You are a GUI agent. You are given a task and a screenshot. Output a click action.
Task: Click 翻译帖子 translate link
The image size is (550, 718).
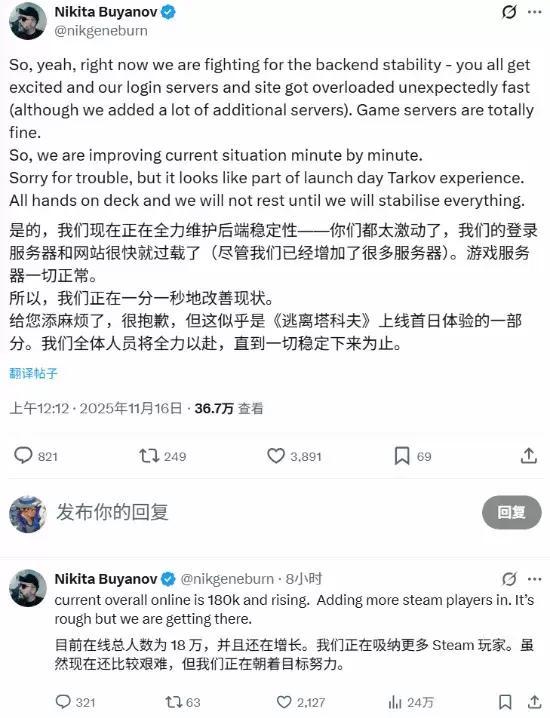pos(33,374)
